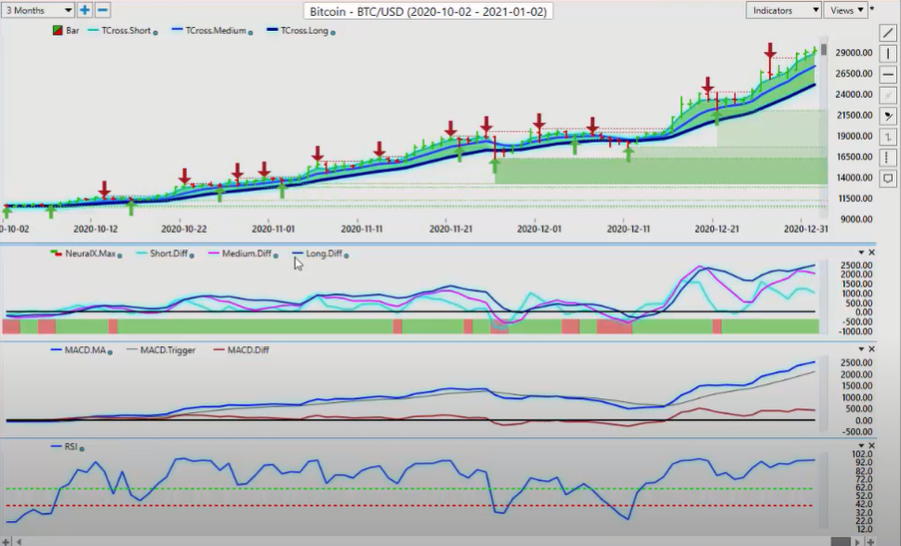This screenshot has height=546, width=901.
Task: Close the RSI indicator panel
Action: (x=872, y=445)
